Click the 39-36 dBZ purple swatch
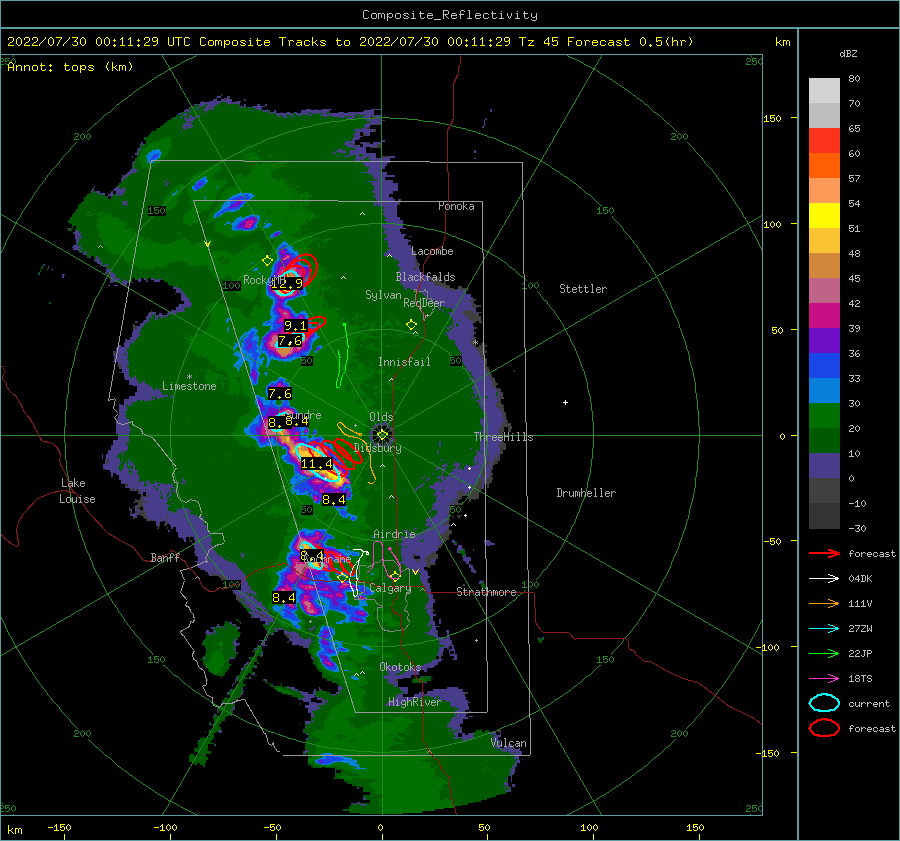Image resolution: width=900 pixels, height=841 pixels. pos(824,340)
